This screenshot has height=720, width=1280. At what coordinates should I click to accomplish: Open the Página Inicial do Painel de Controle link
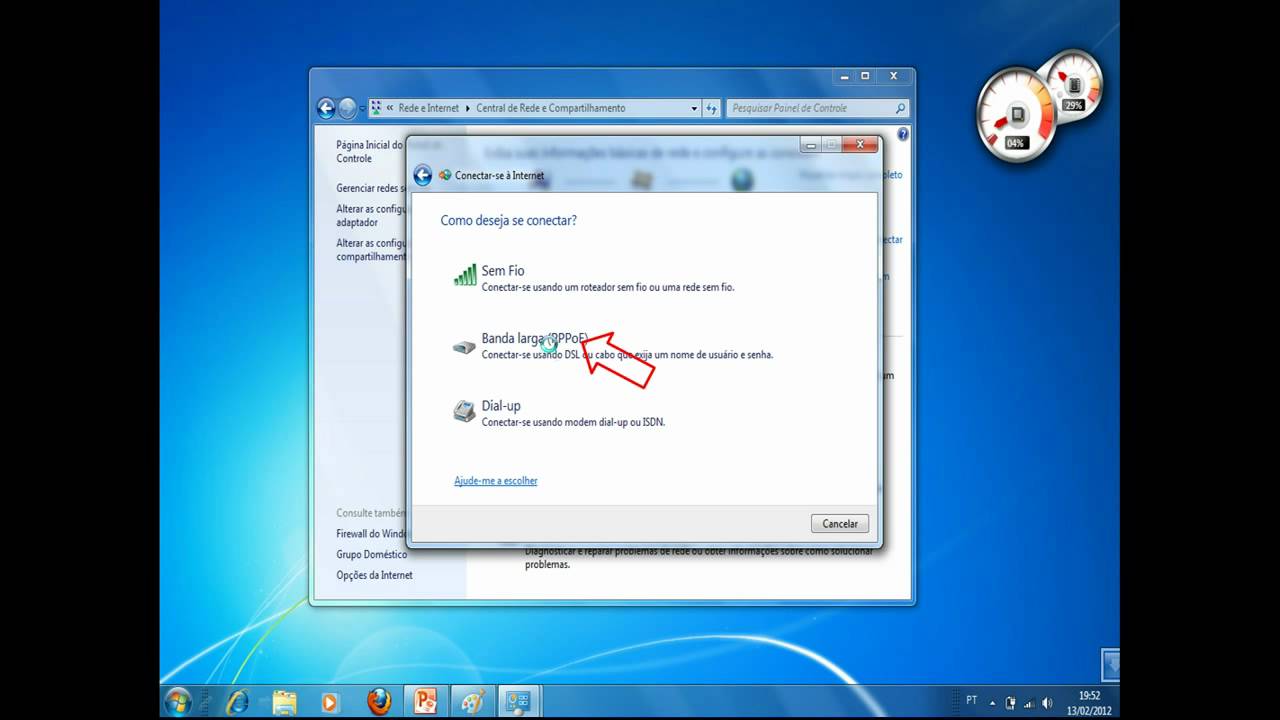tap(371, 152)
